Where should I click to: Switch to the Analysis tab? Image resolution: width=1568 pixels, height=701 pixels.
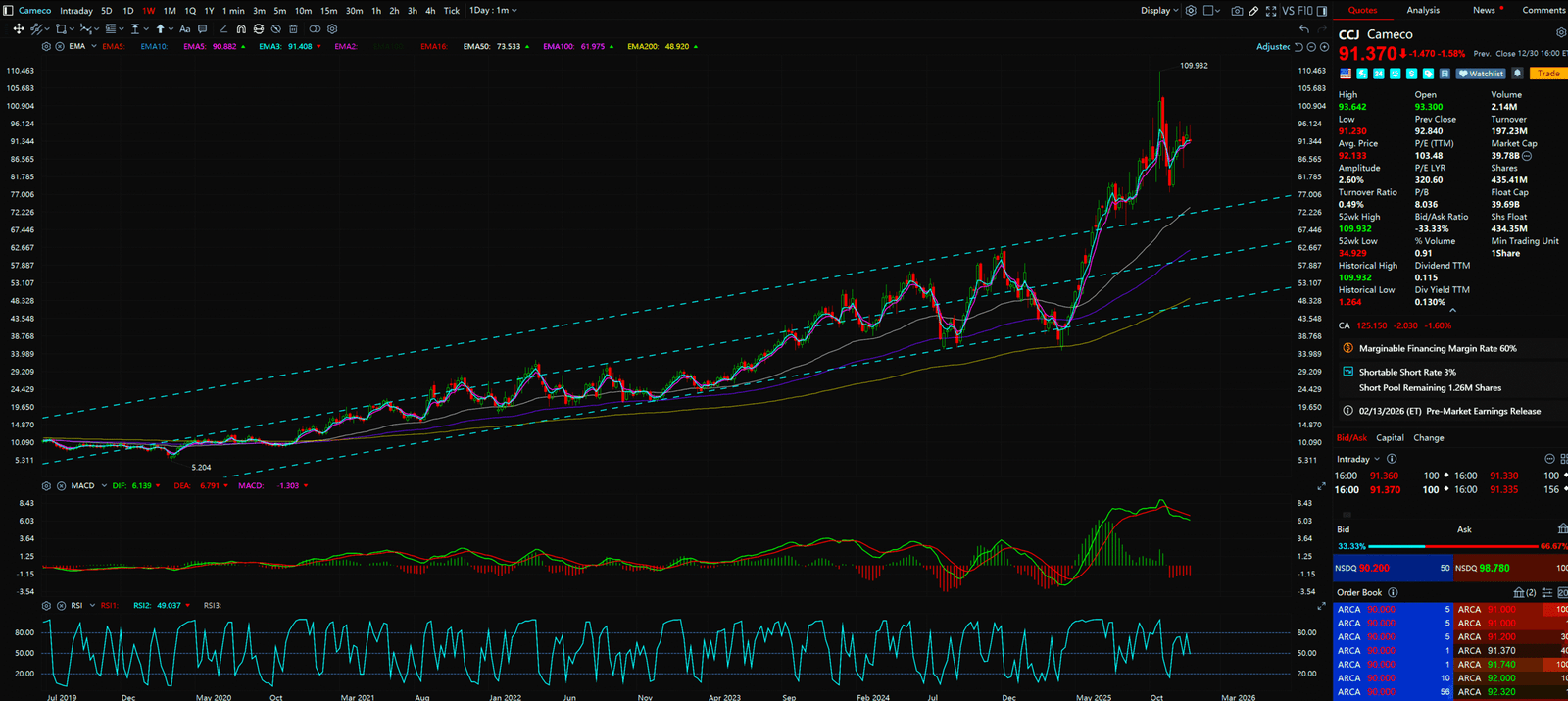click(x=1423, y=10)
